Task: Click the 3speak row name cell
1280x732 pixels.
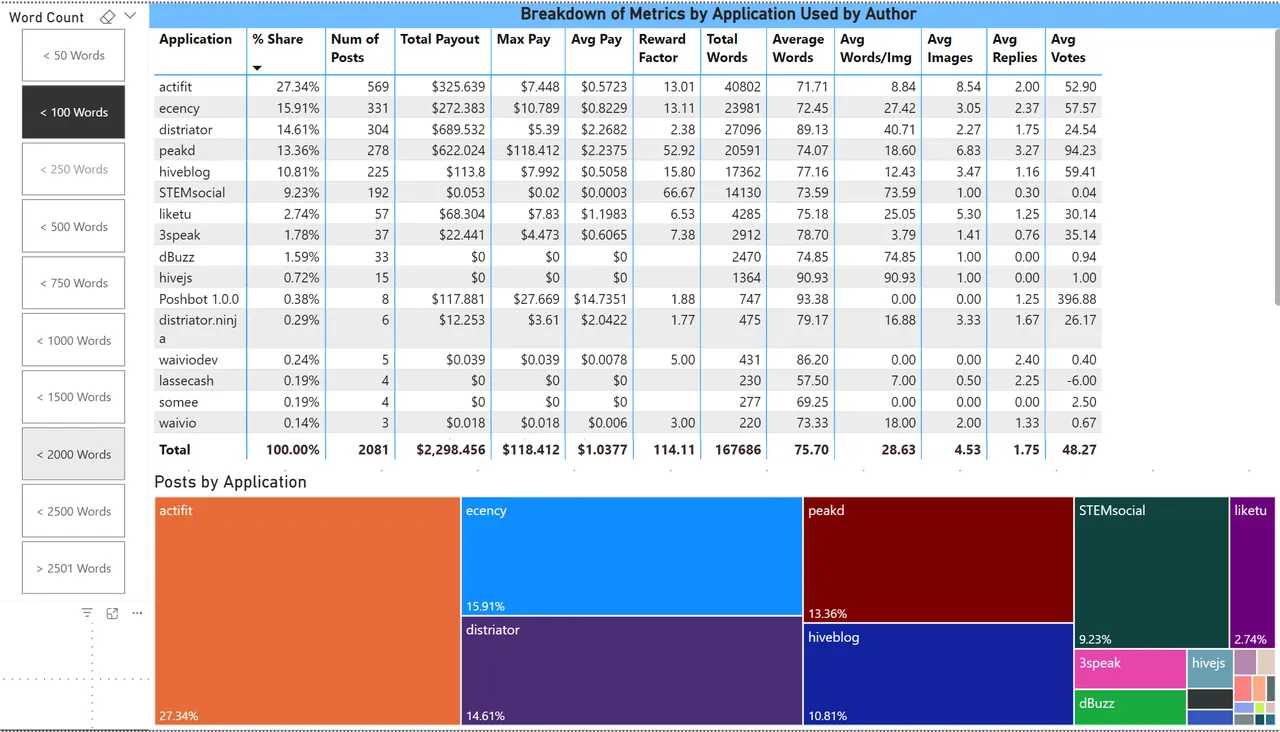Action: coord(180,235)
